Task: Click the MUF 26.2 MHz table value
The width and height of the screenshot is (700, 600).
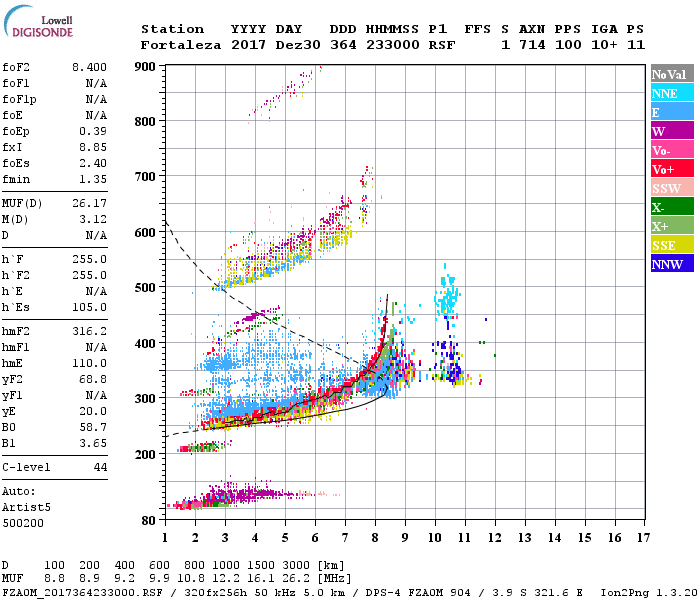Action: point(296,579)
